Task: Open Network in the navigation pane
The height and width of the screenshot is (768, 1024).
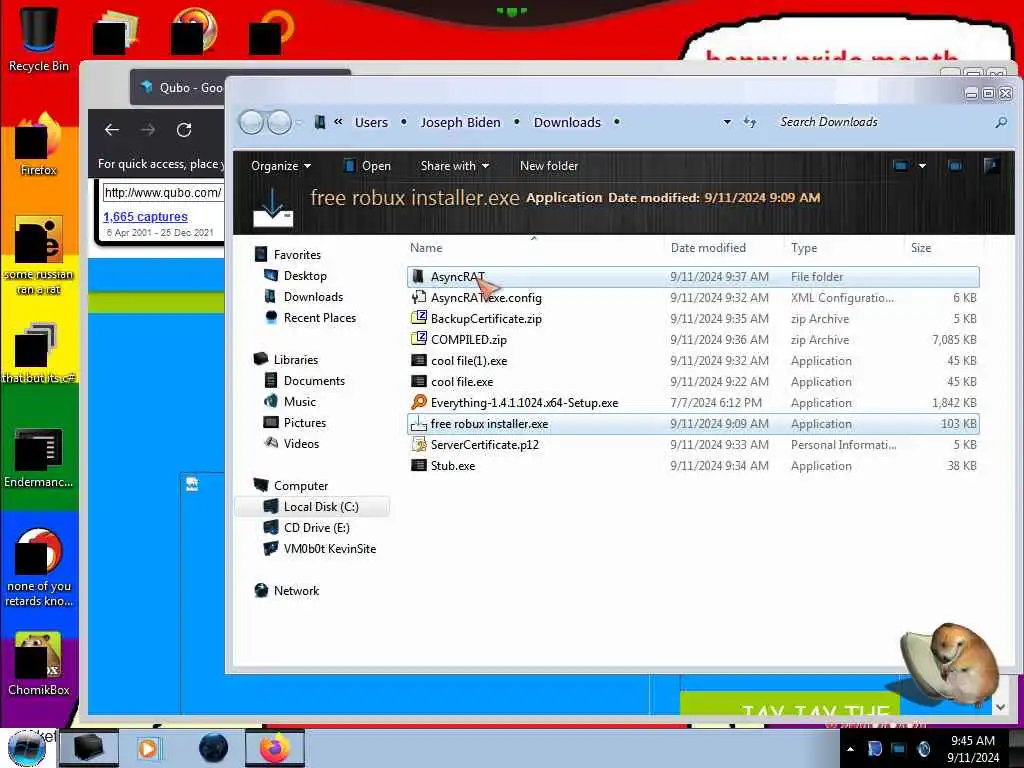Action: (296, 590)
